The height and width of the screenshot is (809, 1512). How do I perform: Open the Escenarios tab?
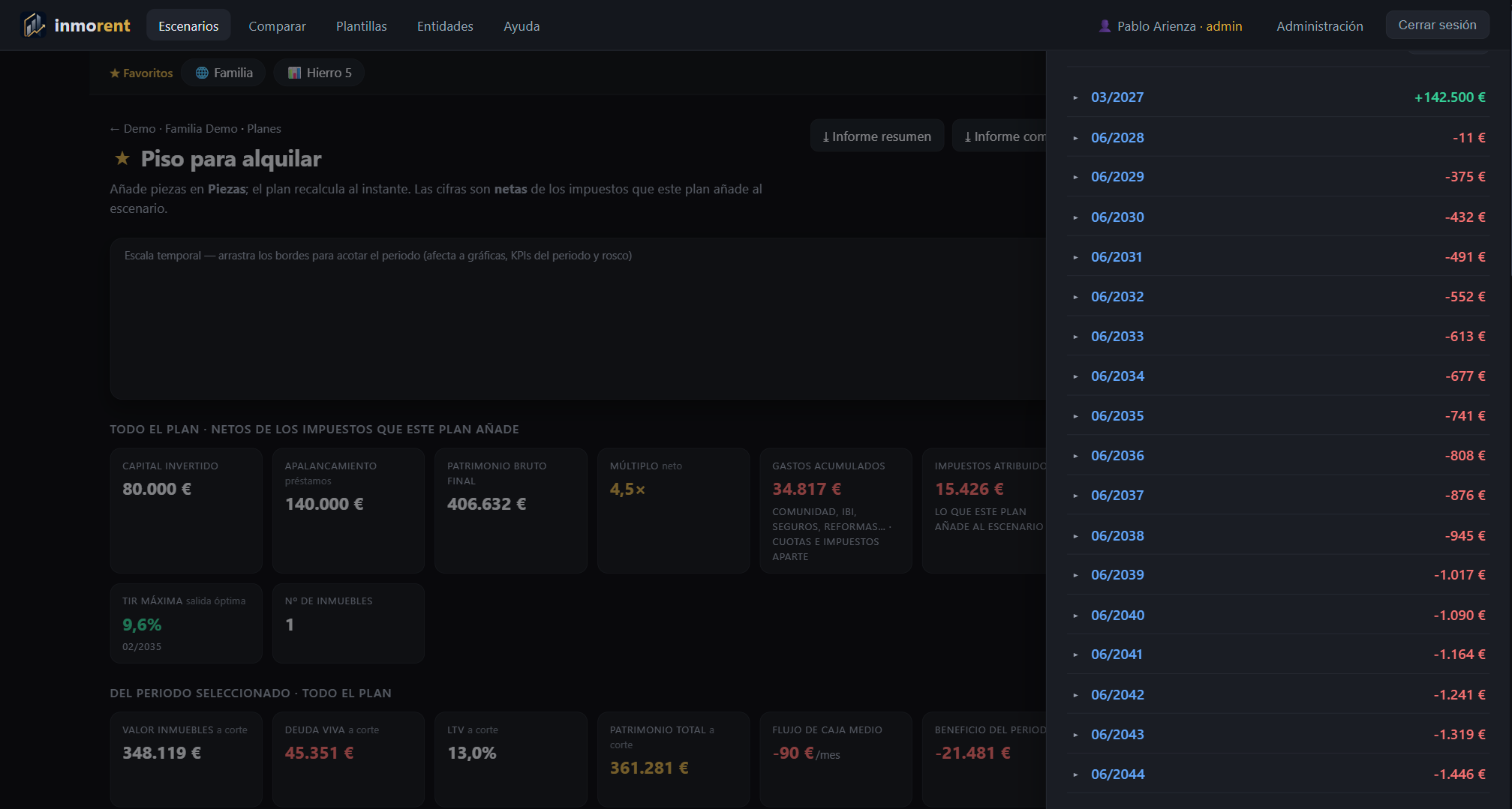click(x=188, y=26)
